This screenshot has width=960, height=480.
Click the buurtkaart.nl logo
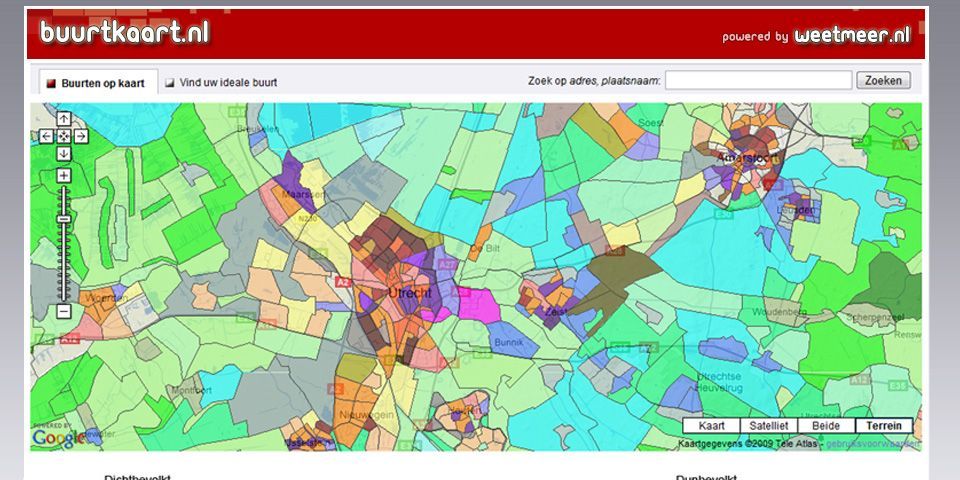[x=125, y=32]
